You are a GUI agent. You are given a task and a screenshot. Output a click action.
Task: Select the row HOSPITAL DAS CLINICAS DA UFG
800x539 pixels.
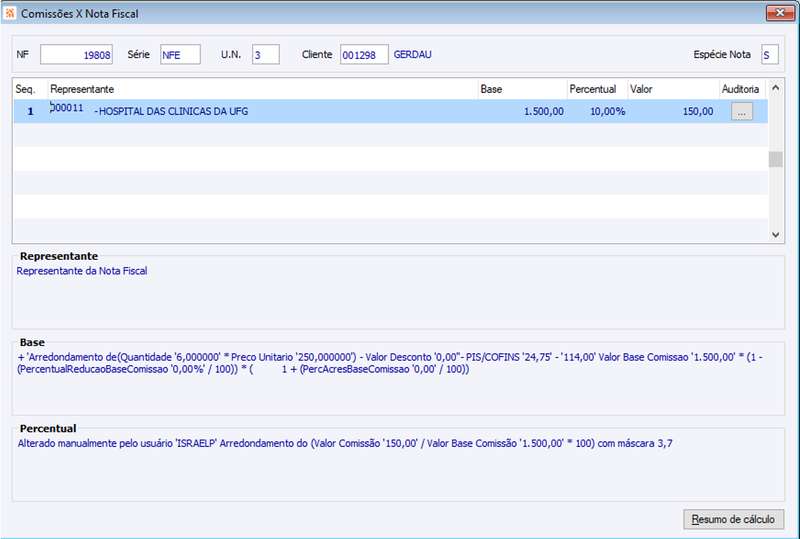pyautogui.click(x=390, y=111)
